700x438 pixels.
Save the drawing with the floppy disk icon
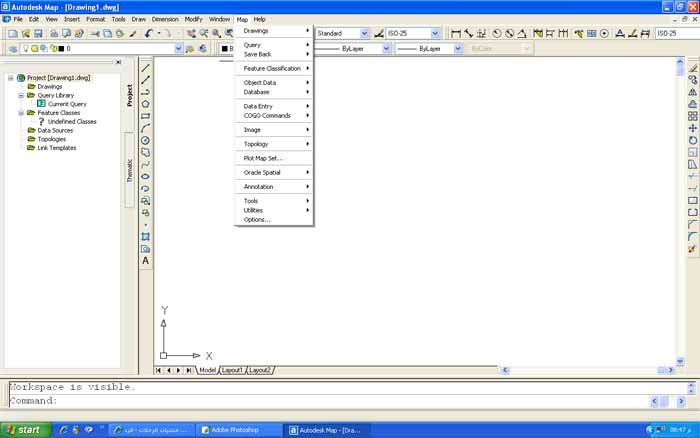pyautogui.click(x=38, y=33)
